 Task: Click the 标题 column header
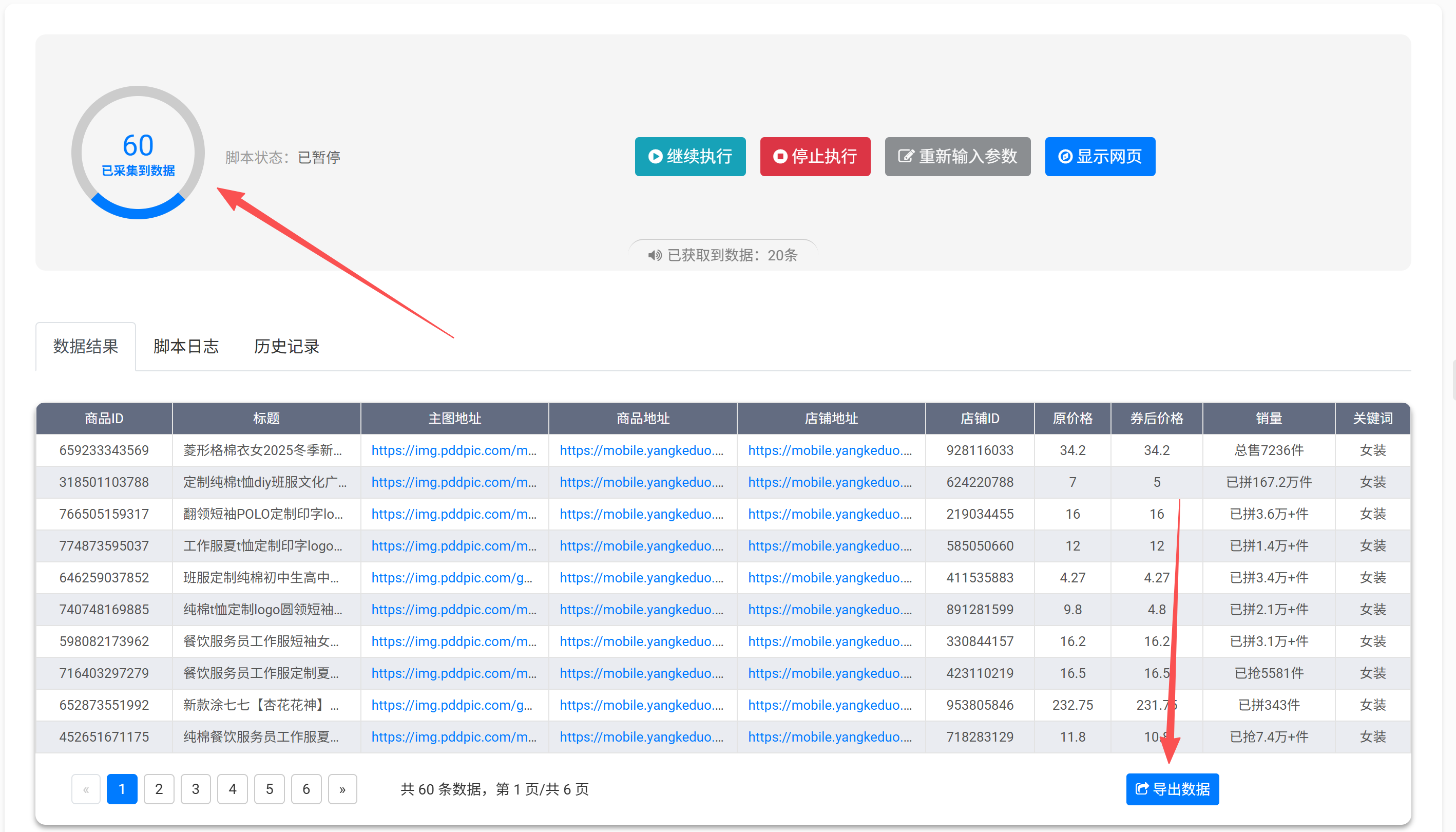[266, 419]
